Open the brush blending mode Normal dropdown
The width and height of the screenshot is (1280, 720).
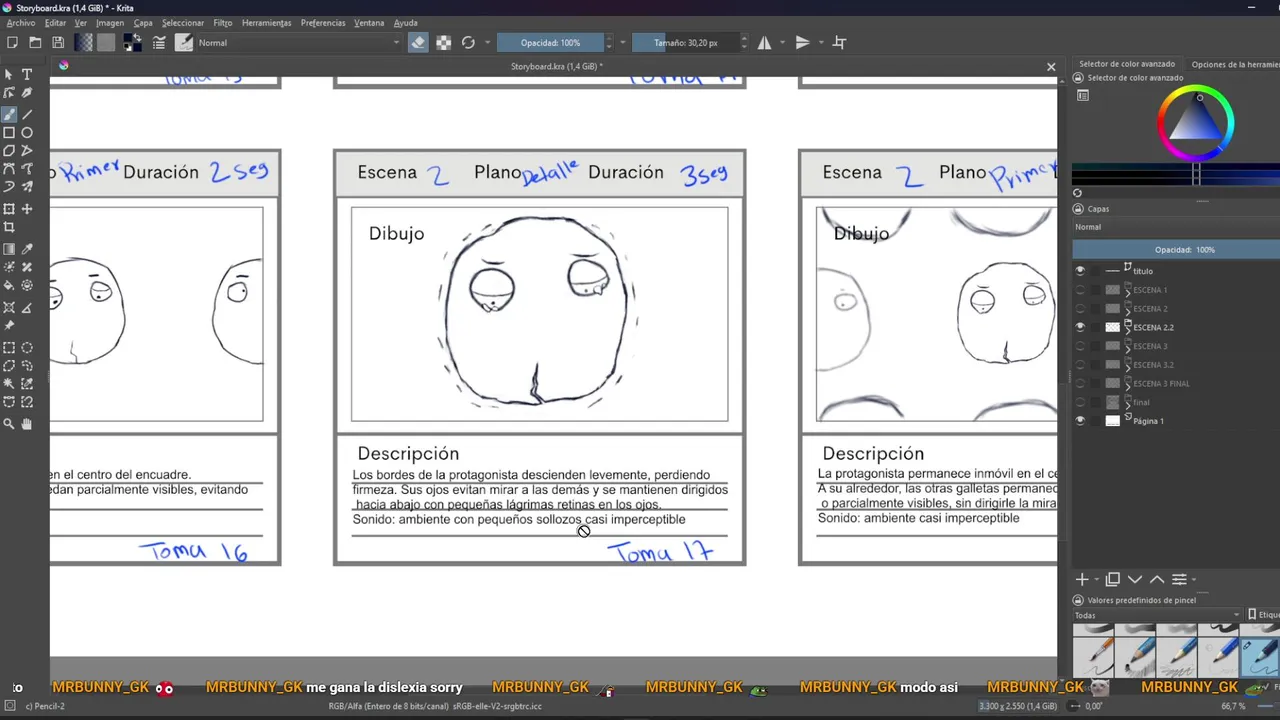tap(298, 42)
